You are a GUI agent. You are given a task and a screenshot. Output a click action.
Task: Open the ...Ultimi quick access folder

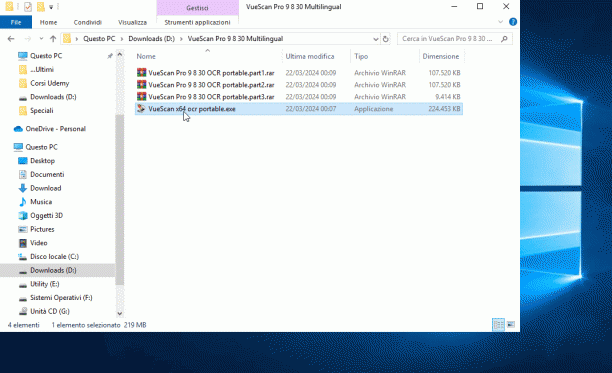coord(42,69)
